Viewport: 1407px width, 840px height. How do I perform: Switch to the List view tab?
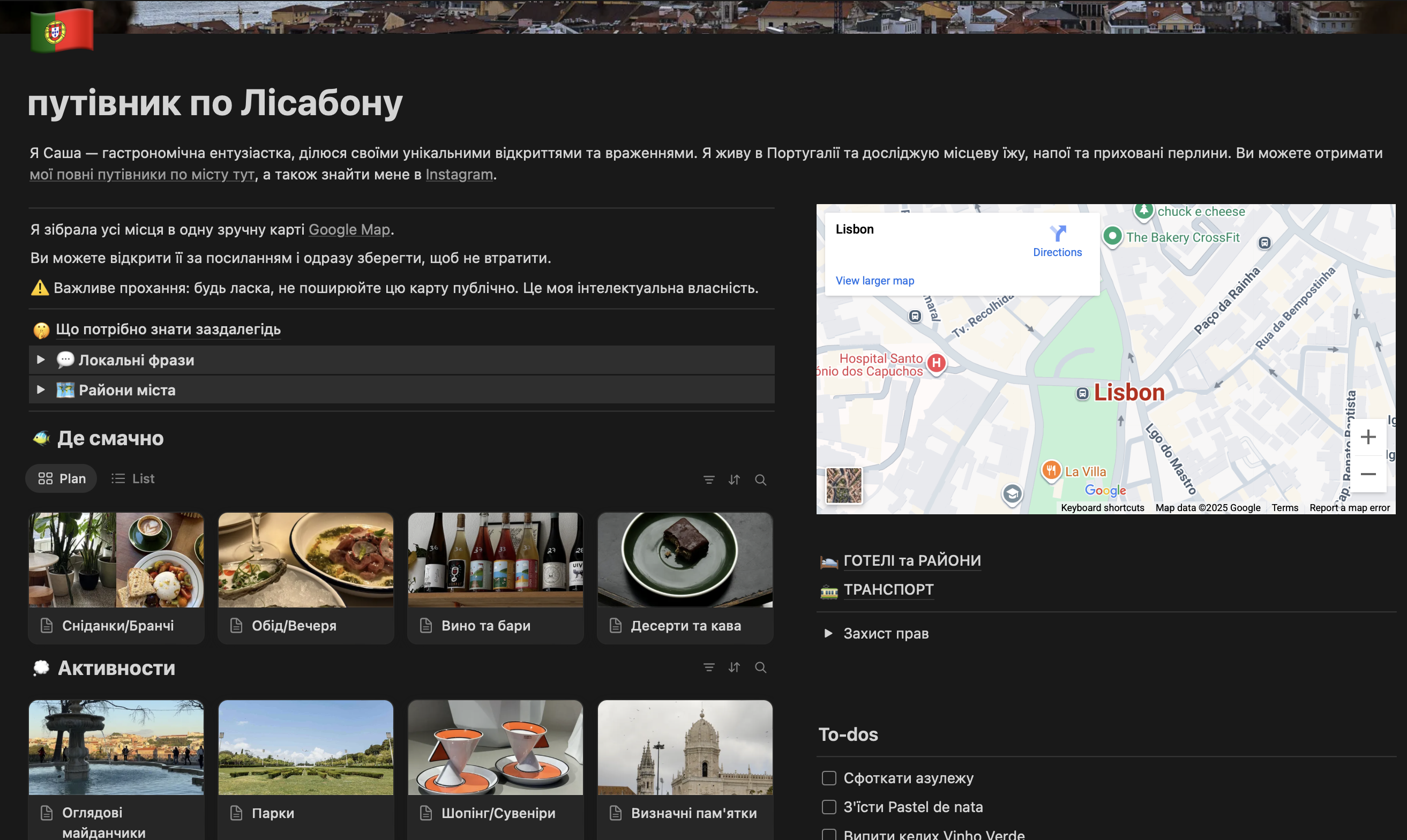pos(133,479)
